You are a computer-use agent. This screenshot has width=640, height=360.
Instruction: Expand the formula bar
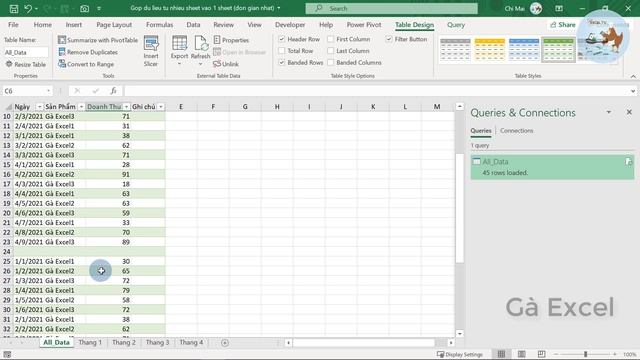tap(633, 91)
